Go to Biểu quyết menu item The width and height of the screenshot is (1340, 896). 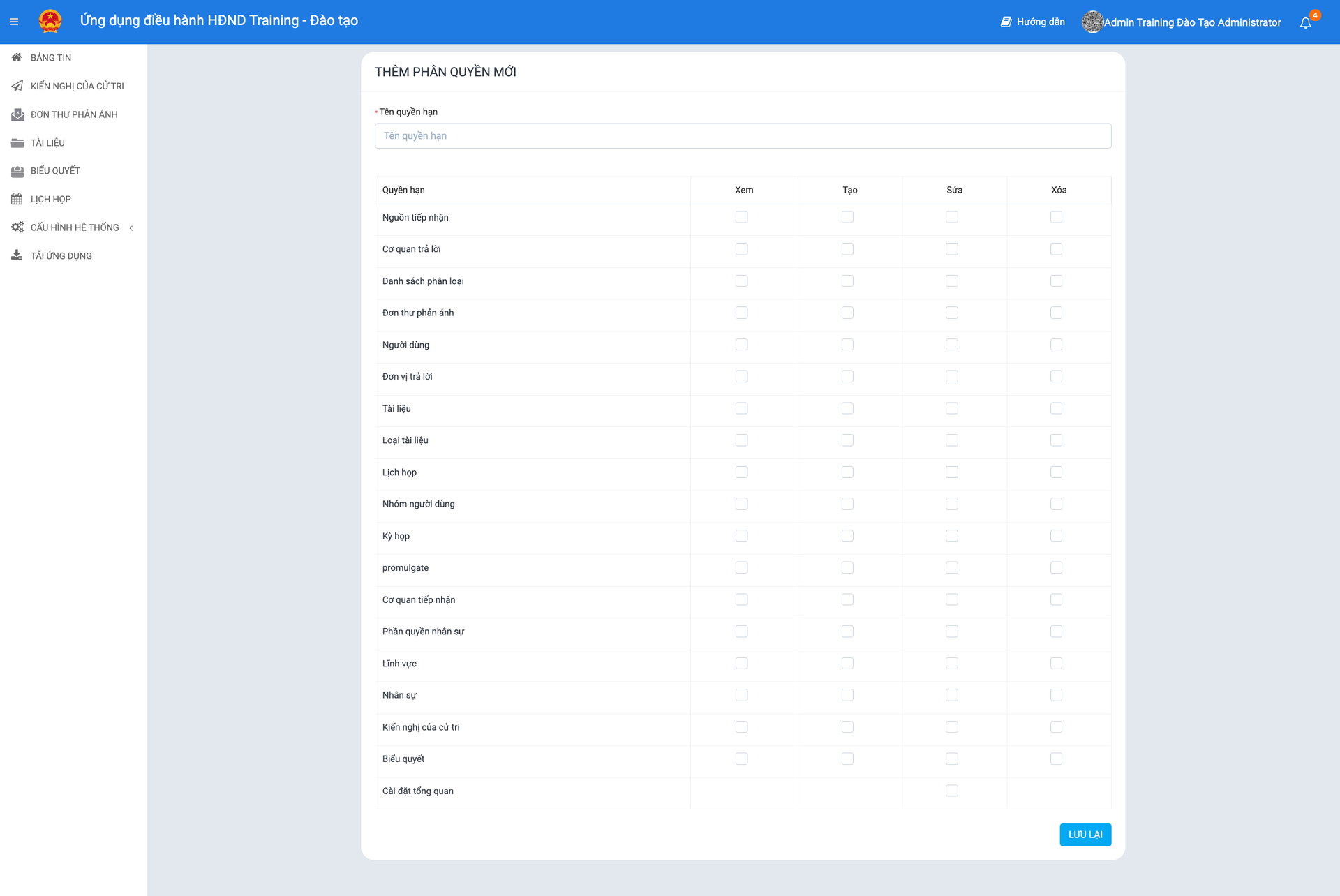55,171
